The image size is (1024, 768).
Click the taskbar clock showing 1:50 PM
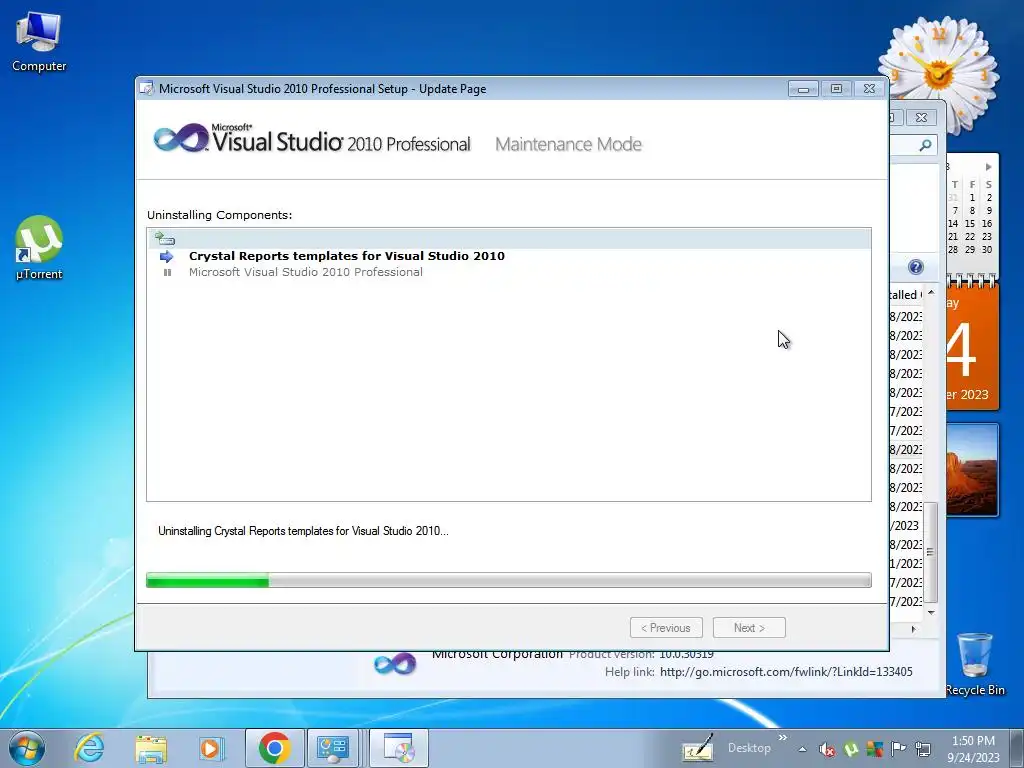coord(973,749)
